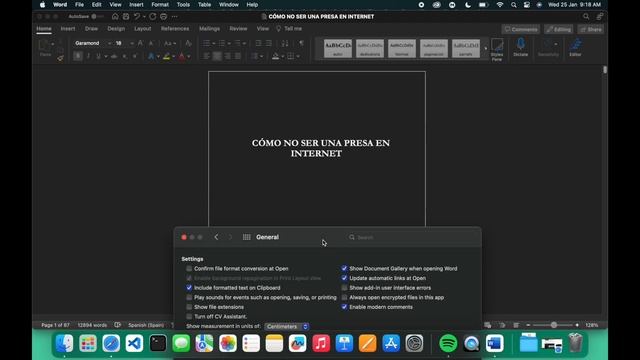The width and height of the screenshot is (640, 360).
Task: Toggle Show add-in user interface errors
Action: point(344,288)
